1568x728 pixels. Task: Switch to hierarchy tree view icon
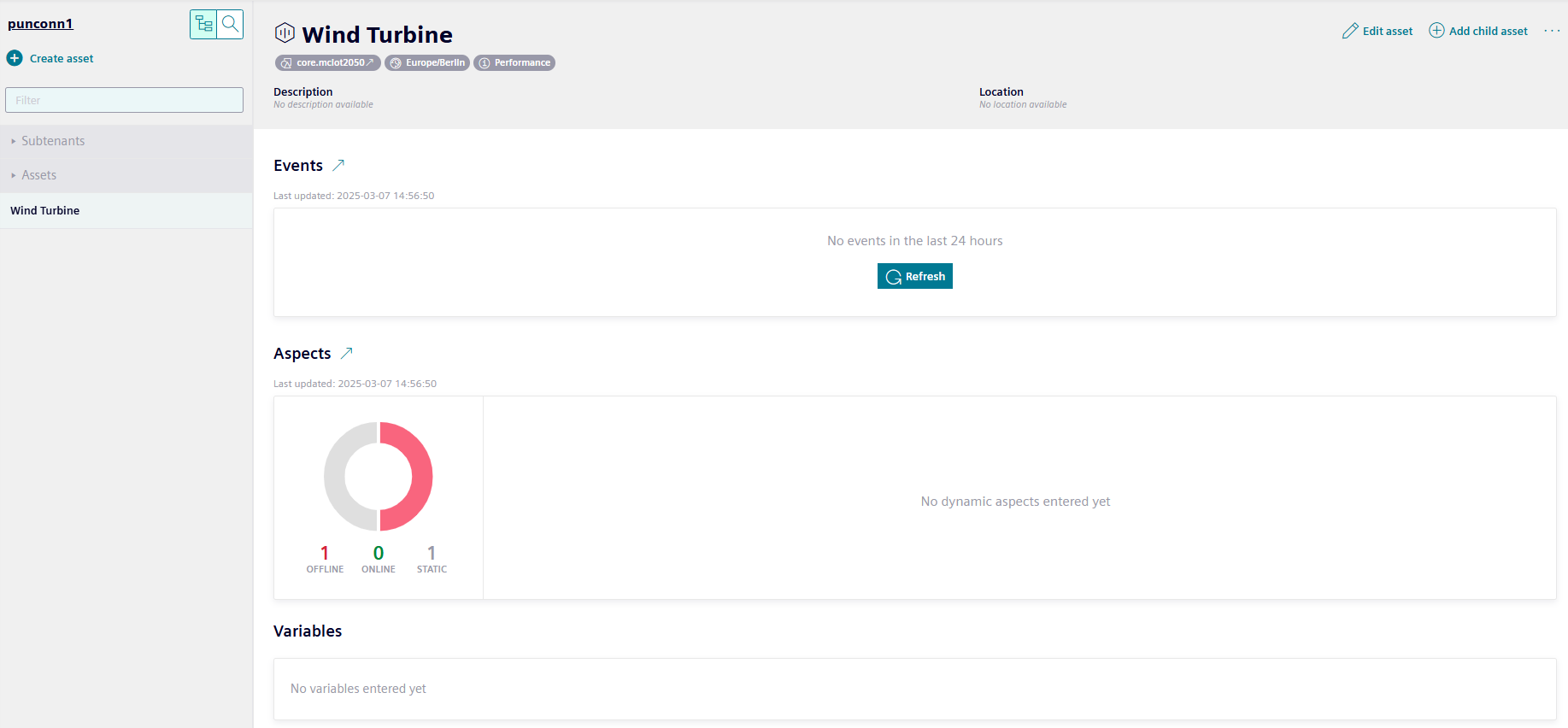pyautogui.click(x=203, y=24)
